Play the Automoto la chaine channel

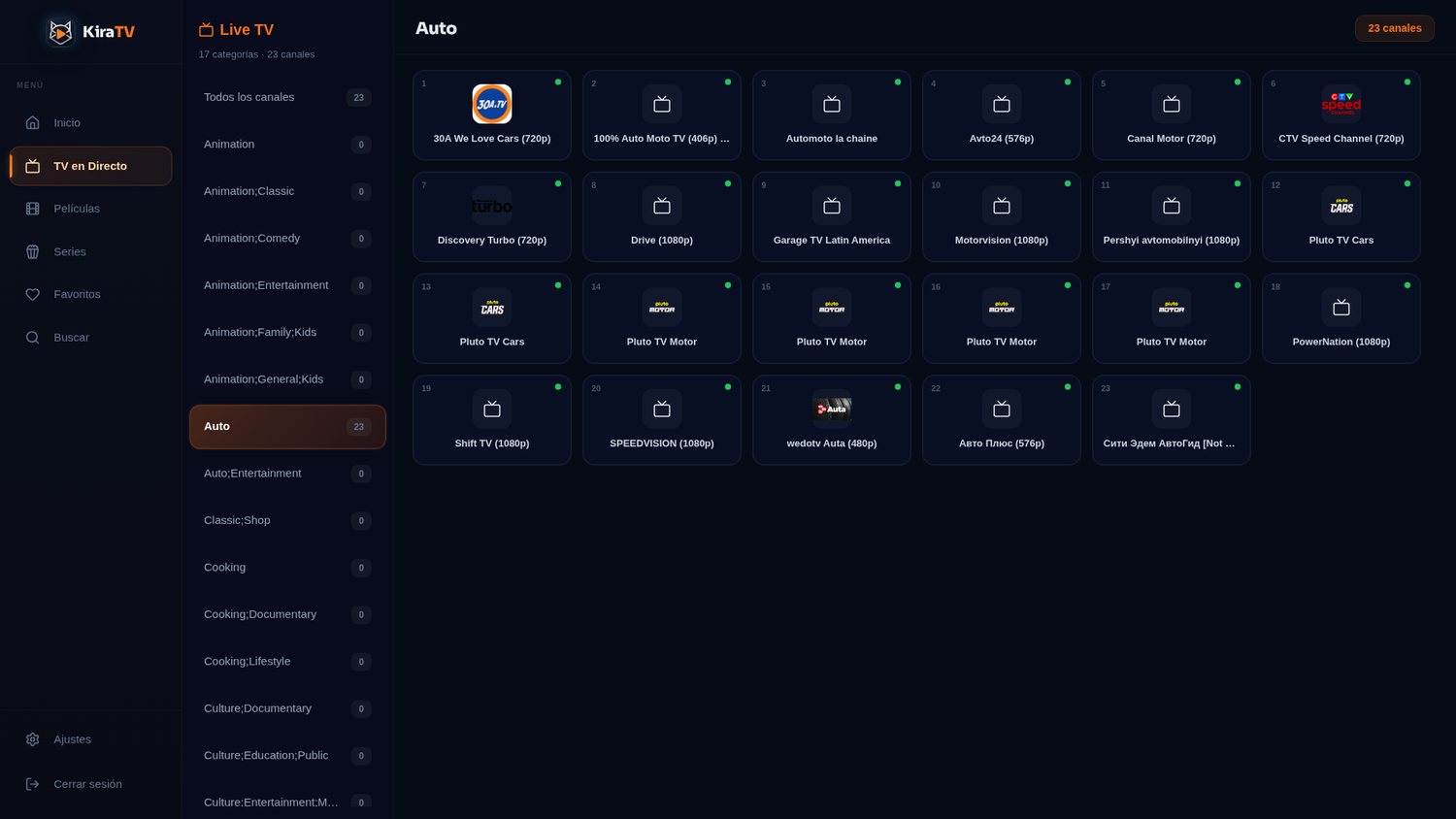point(832,115)
